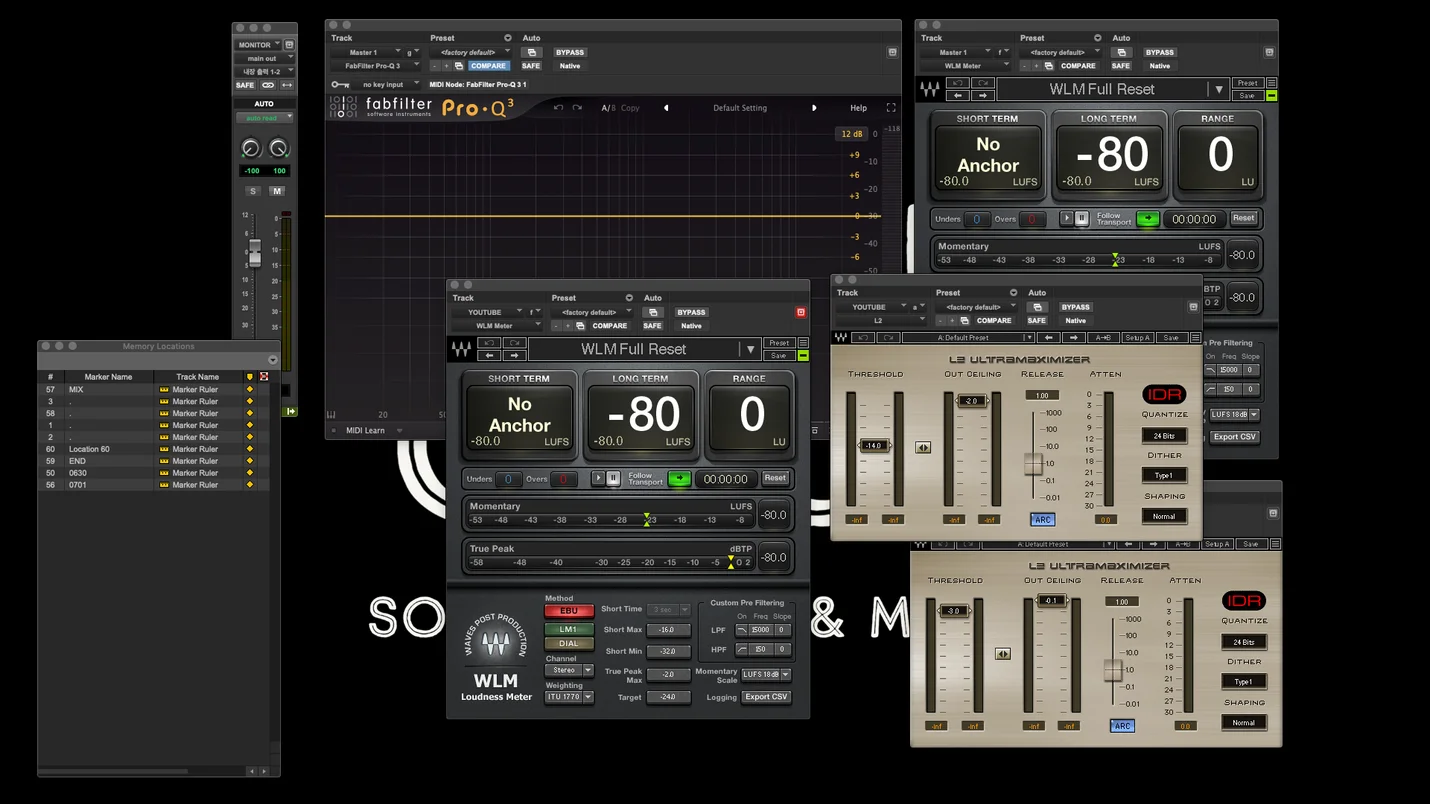The height and width of the screenshot is (804, 1430).
Task: Open no key input dropdown in Pro-Q window
Action: tap(388, 85)
